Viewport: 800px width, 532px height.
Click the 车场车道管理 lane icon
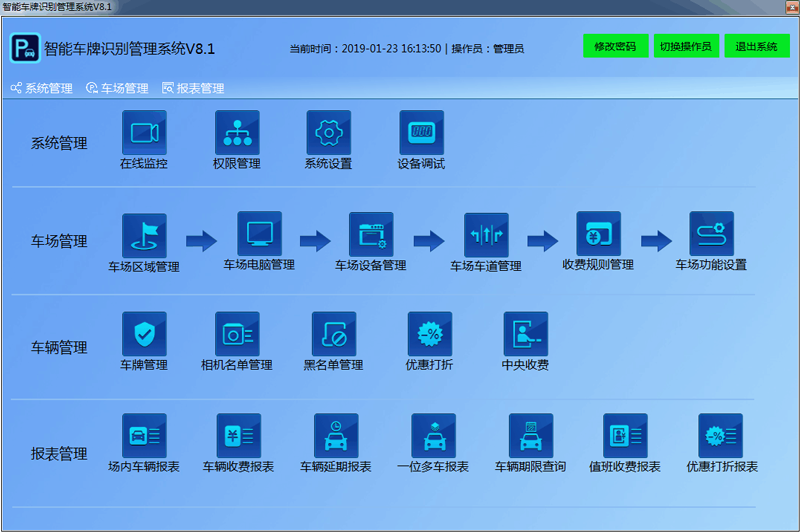pos(486,235)
